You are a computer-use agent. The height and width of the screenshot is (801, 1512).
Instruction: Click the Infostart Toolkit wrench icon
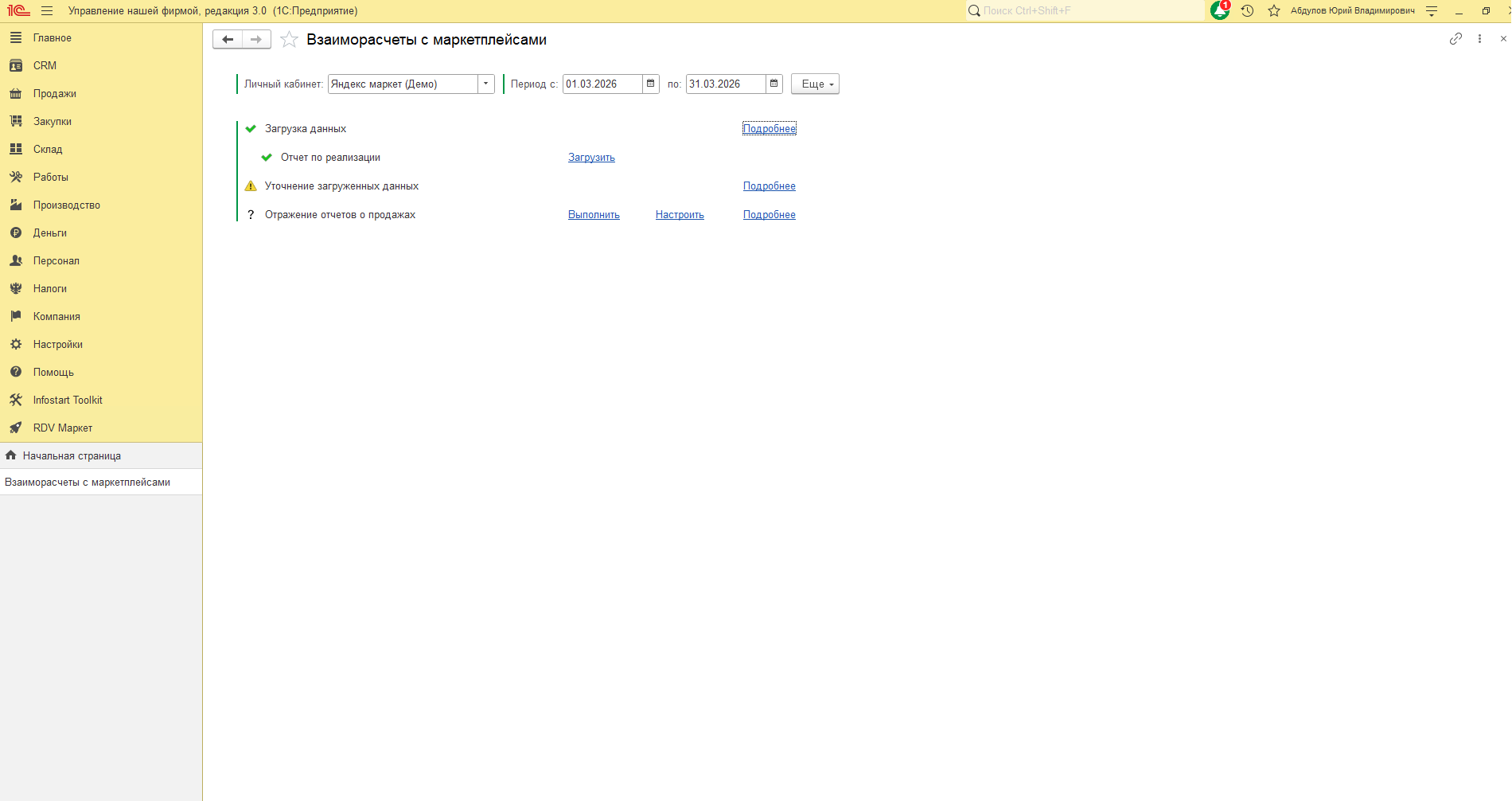(x=16, y=400)
